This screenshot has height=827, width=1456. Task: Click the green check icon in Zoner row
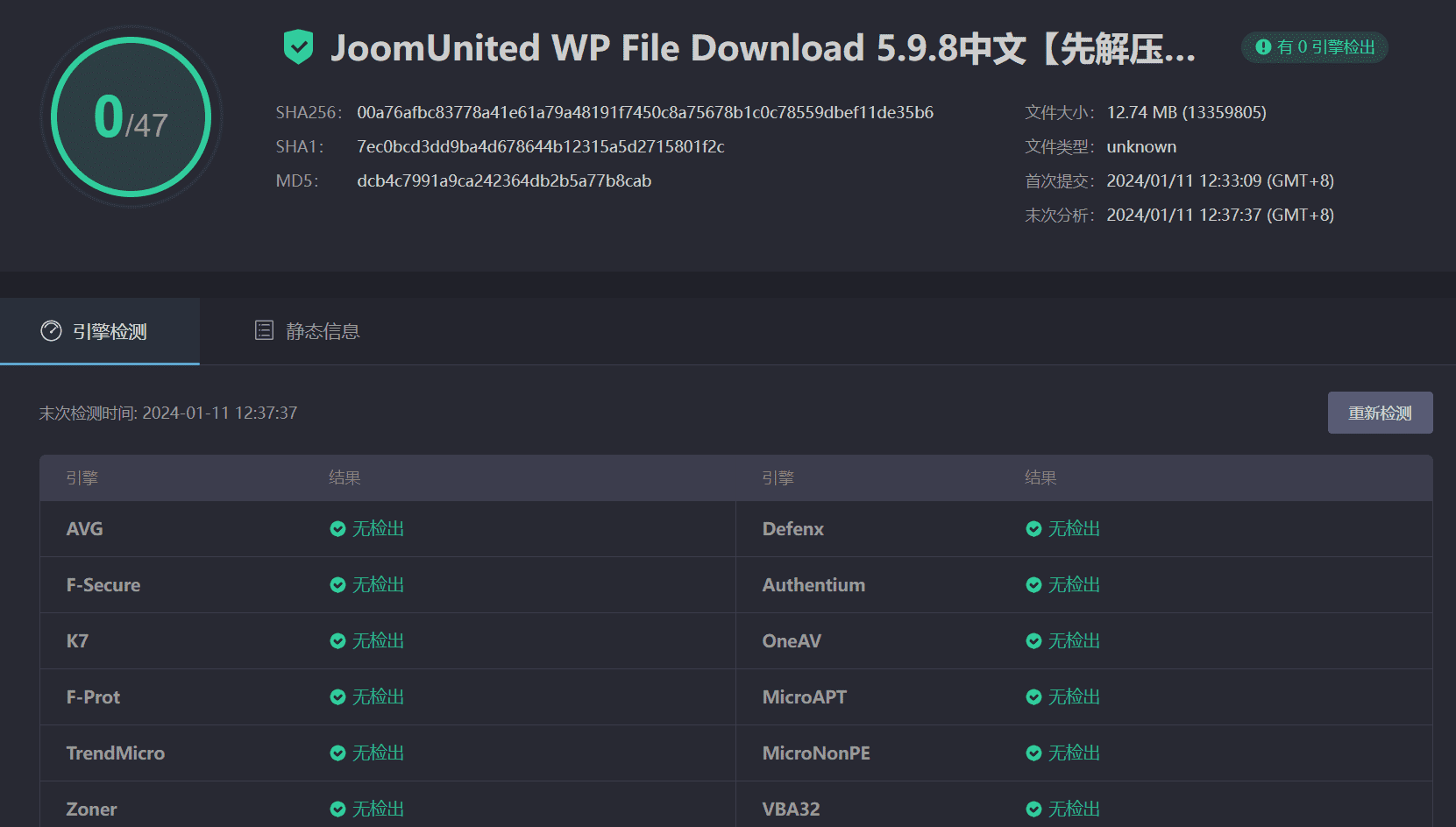[x=337, y=809]
